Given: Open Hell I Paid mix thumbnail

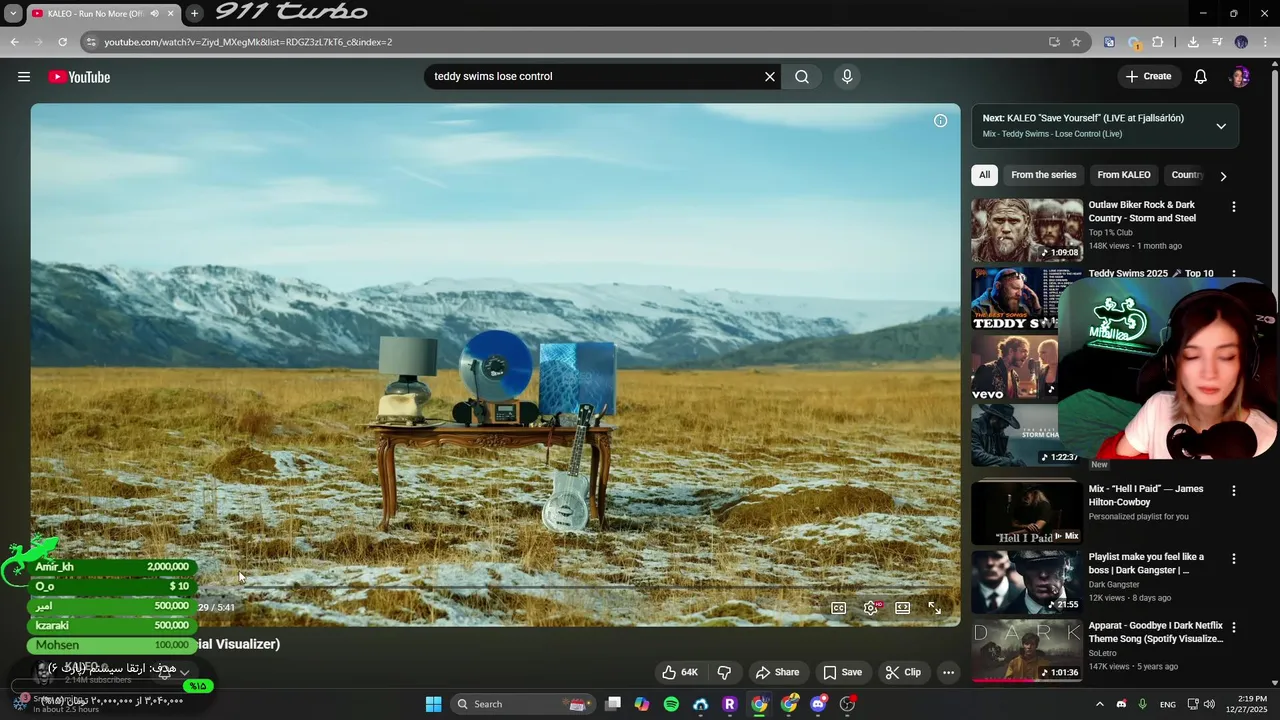Looking at the screenshot, I should point(1027,513).
